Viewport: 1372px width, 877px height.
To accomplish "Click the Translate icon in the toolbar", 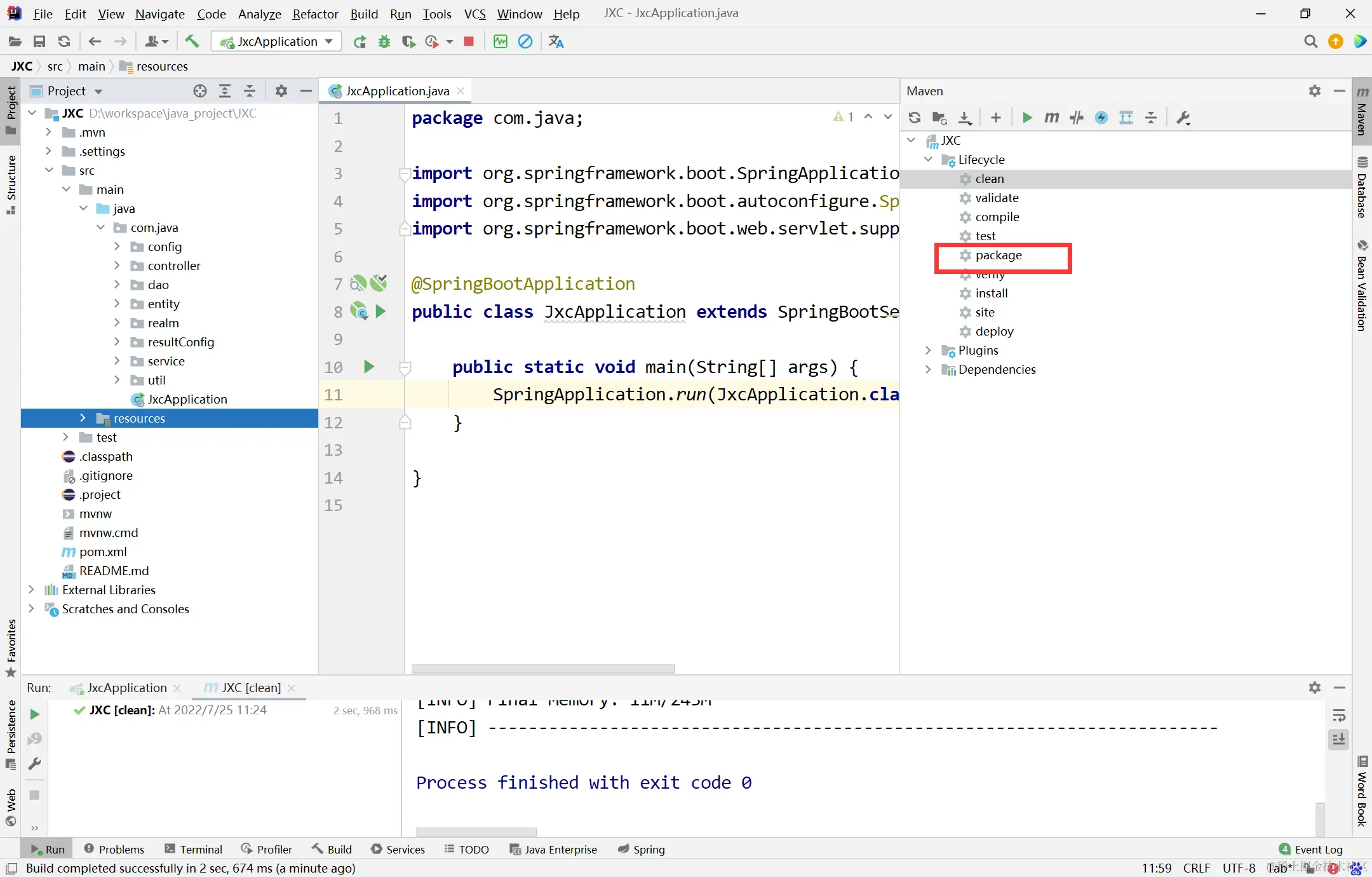I will [x=556, y=42].
